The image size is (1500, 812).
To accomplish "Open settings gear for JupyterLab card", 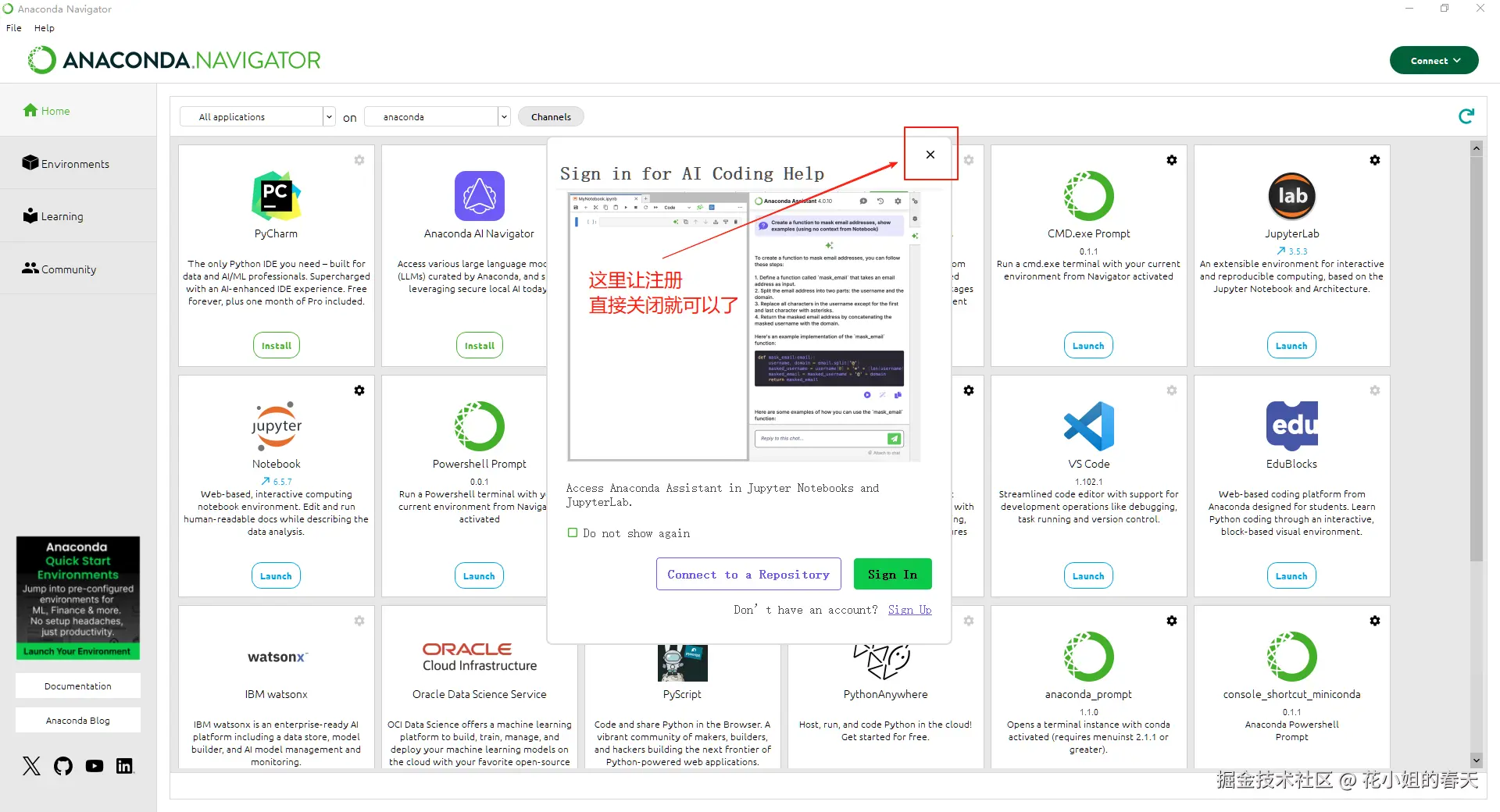I will [1375, 160].
